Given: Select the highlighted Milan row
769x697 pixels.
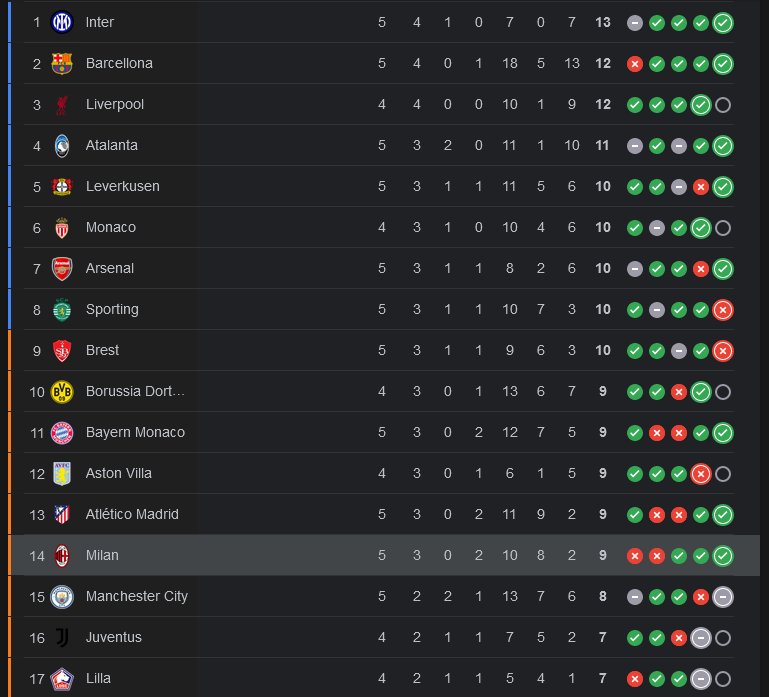Looking at the screenshot, I should tap(384, 555).
